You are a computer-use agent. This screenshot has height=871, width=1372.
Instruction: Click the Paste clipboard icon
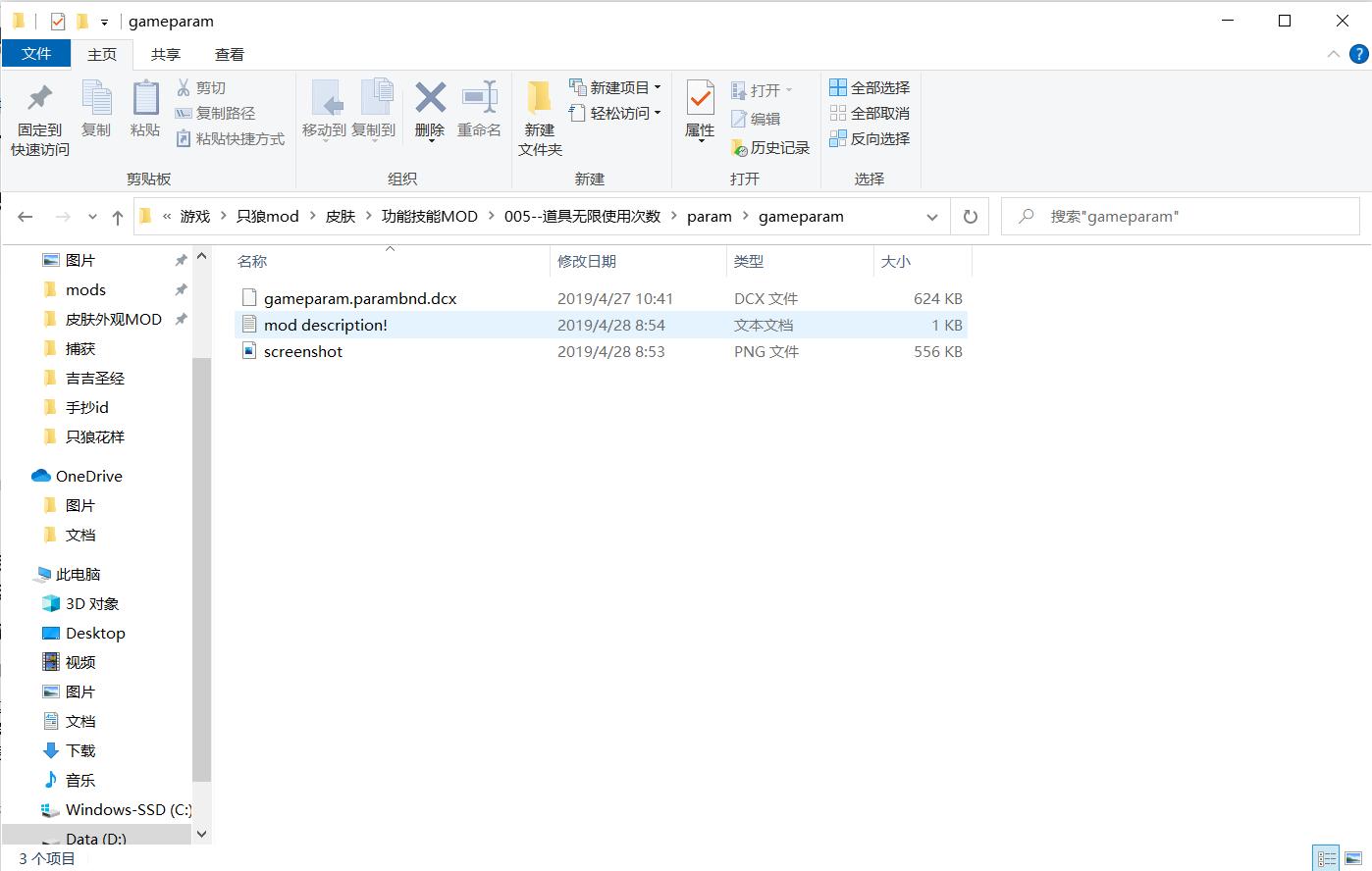click(145, 99)
